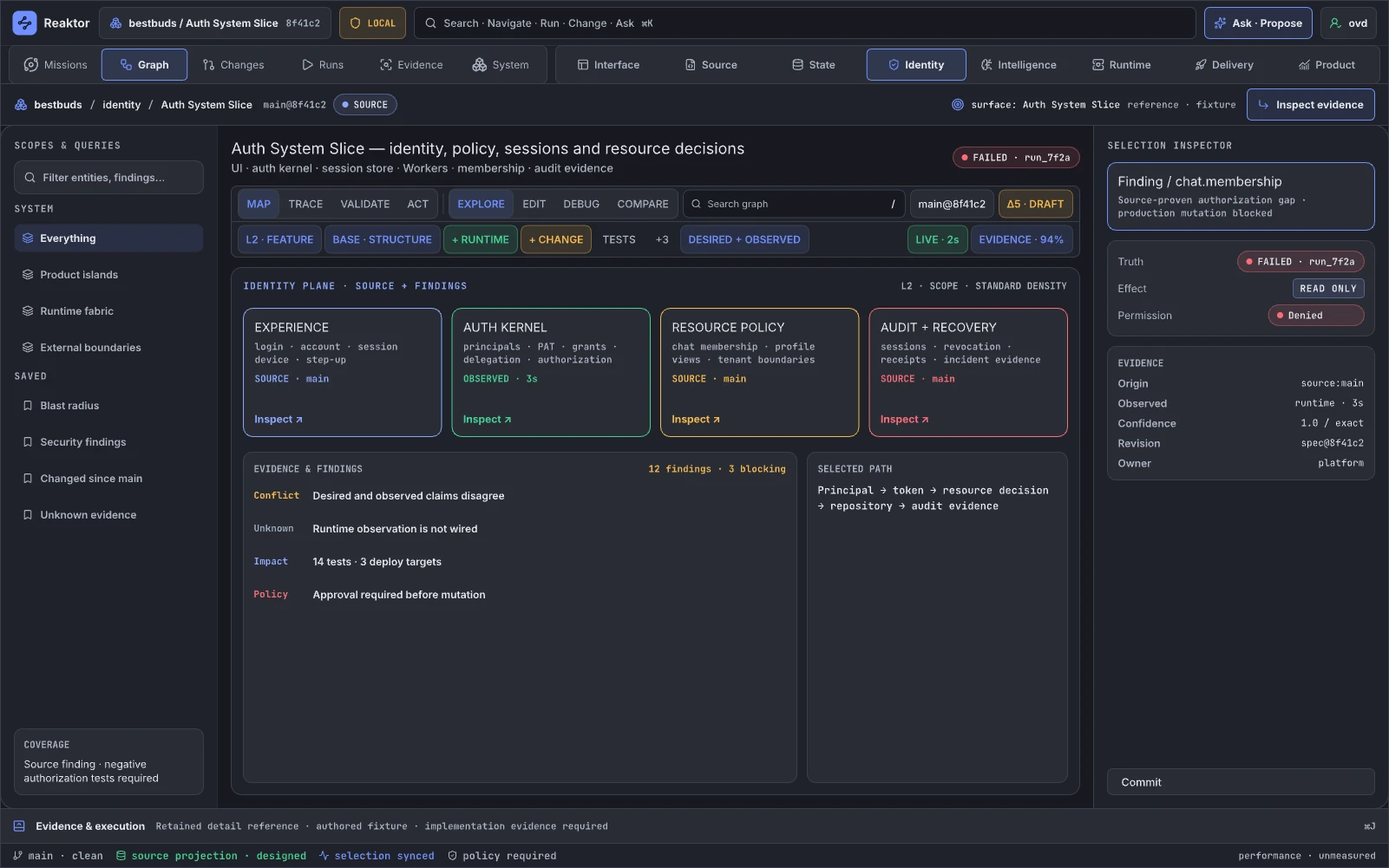This screenshot has height=868, width=1389.
Task: Click the Inspect evidence button
Action: coord(1310,105)
